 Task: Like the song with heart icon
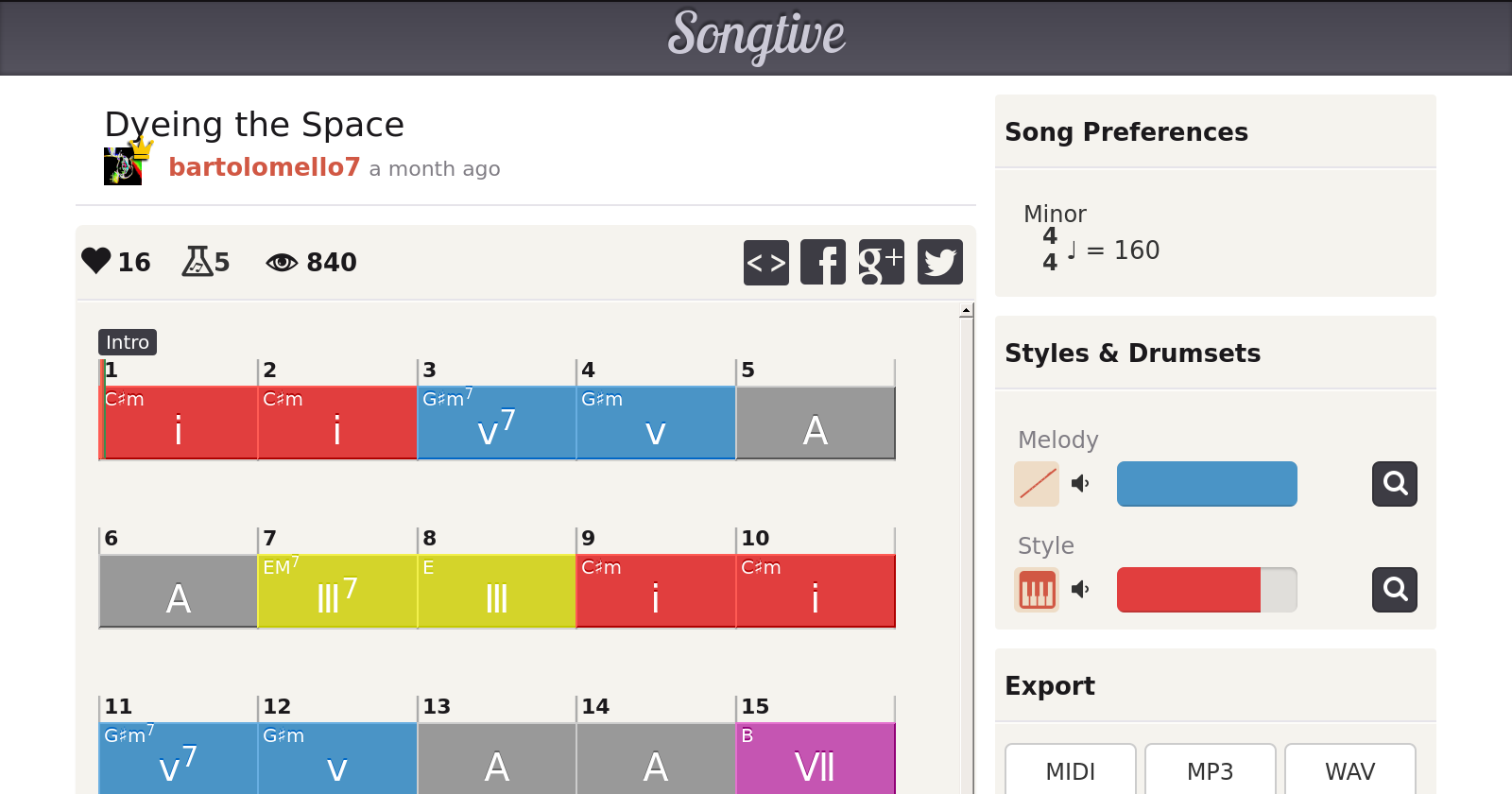[x=96, y=261]
